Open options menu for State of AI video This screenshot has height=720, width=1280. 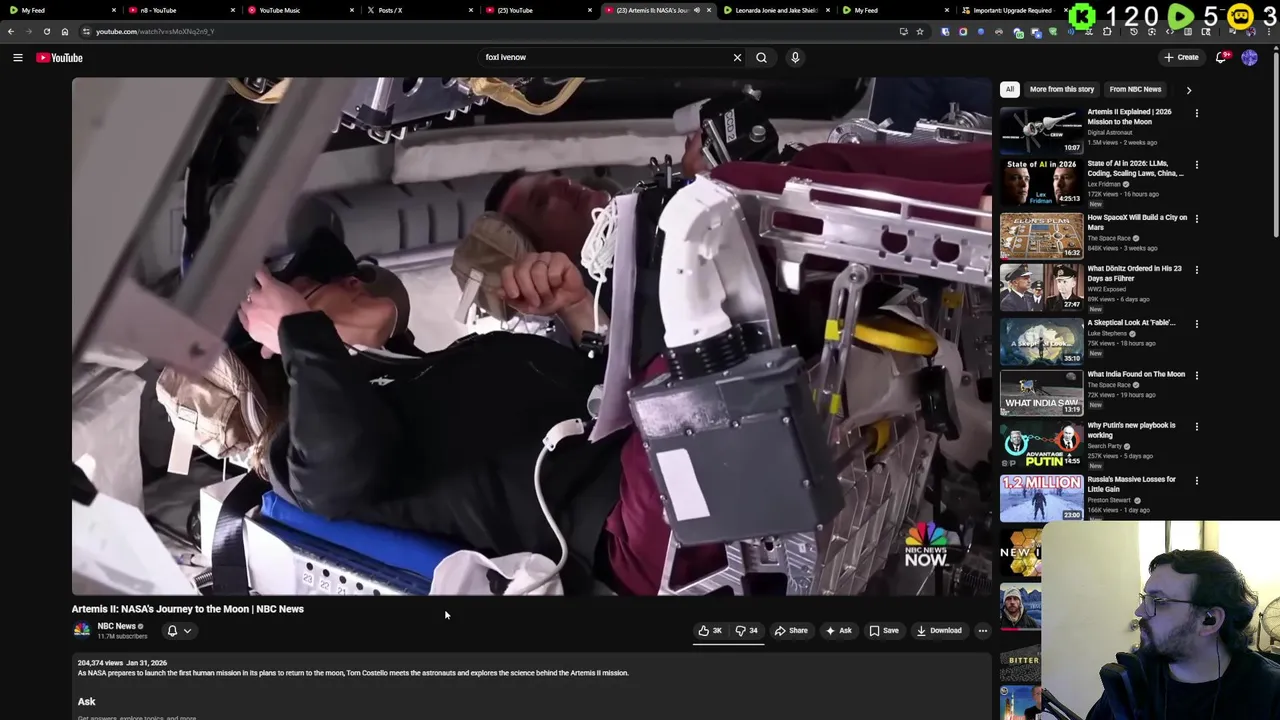[x=1196, y=164]
